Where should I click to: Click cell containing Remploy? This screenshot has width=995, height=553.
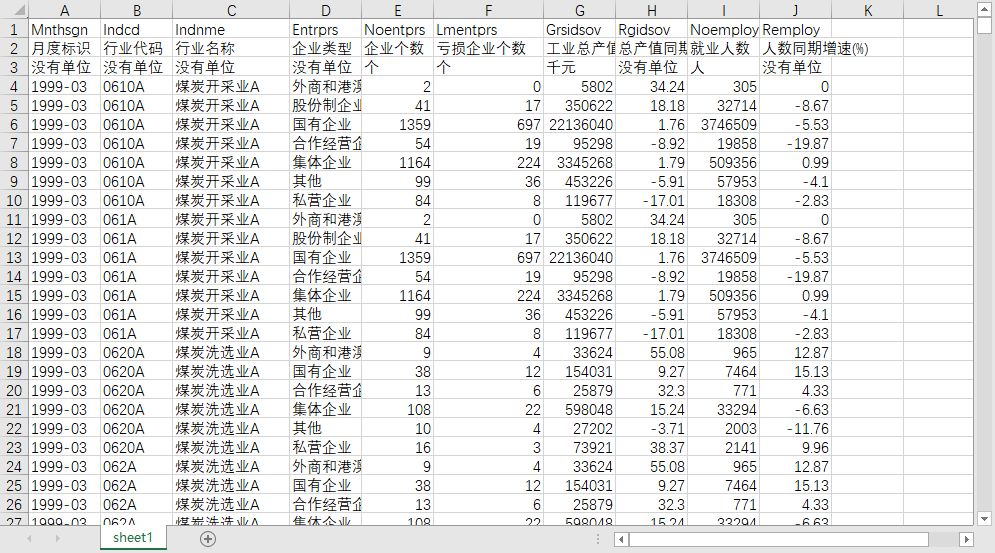pos(795,29)
